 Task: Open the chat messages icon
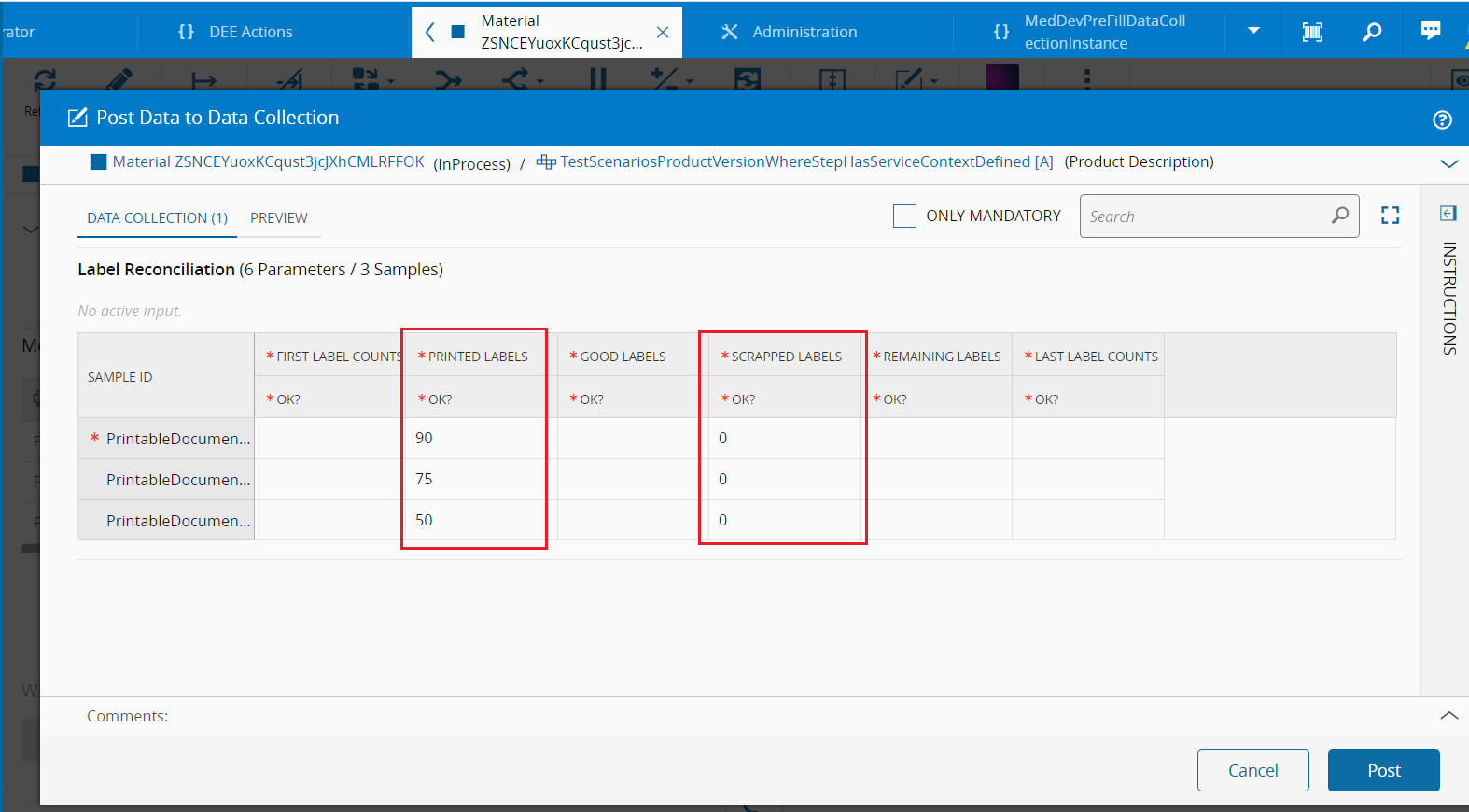[1430, 31]
